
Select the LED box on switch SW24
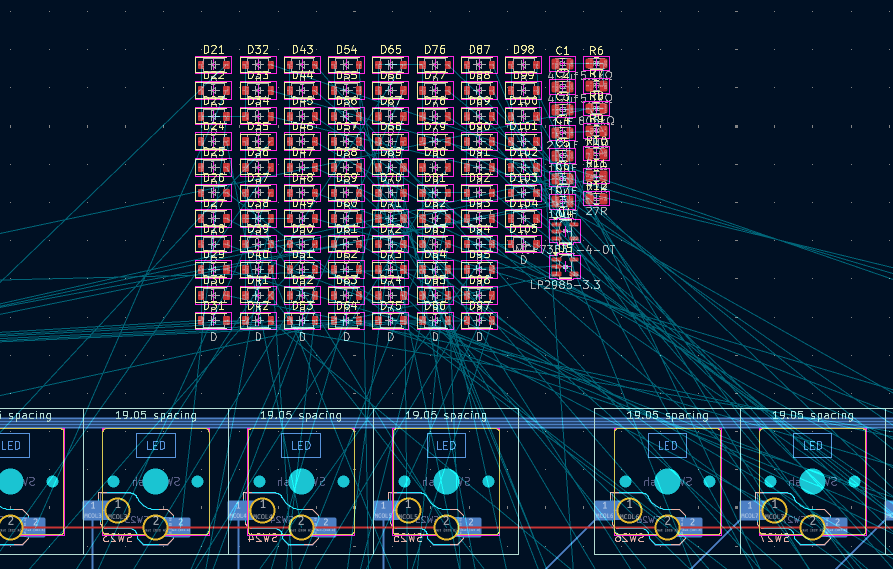pyautogui.click(x=301, y=446)
